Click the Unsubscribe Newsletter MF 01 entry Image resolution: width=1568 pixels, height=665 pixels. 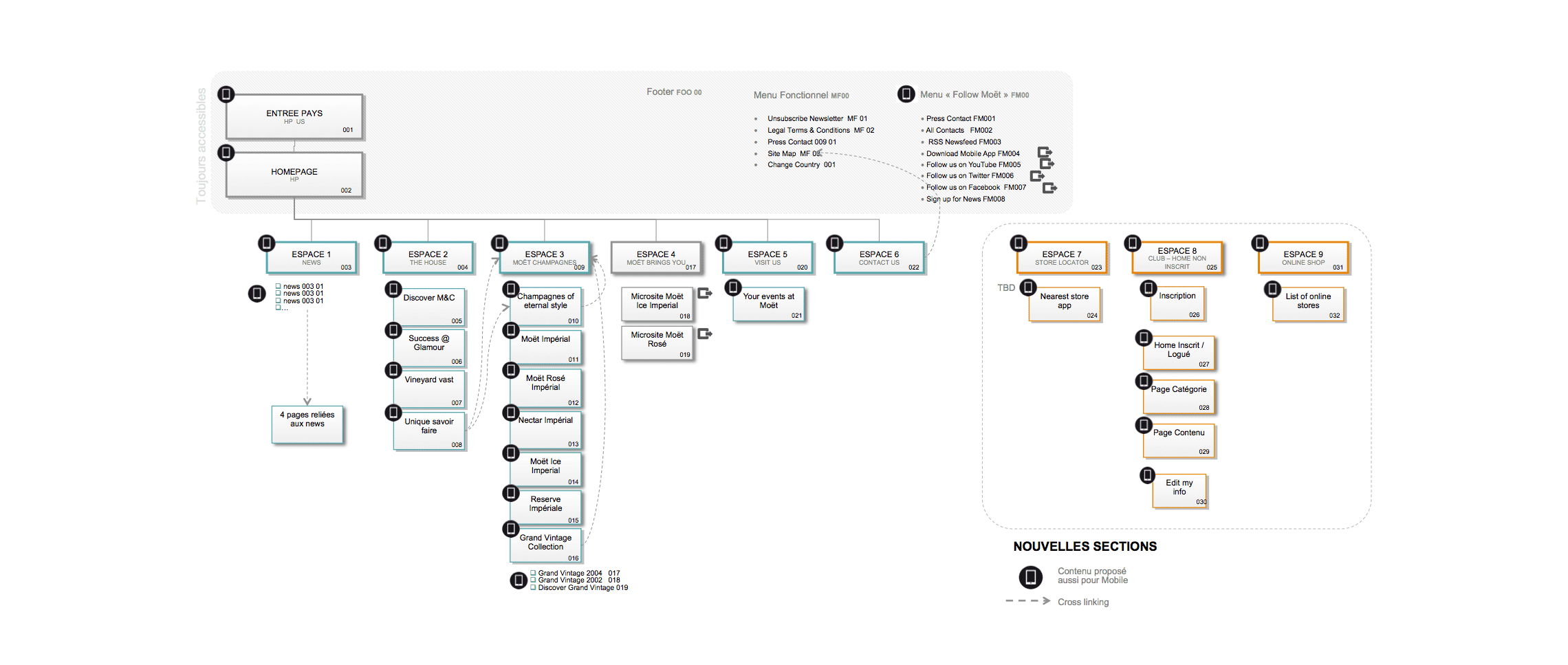[x=817, y=118]
